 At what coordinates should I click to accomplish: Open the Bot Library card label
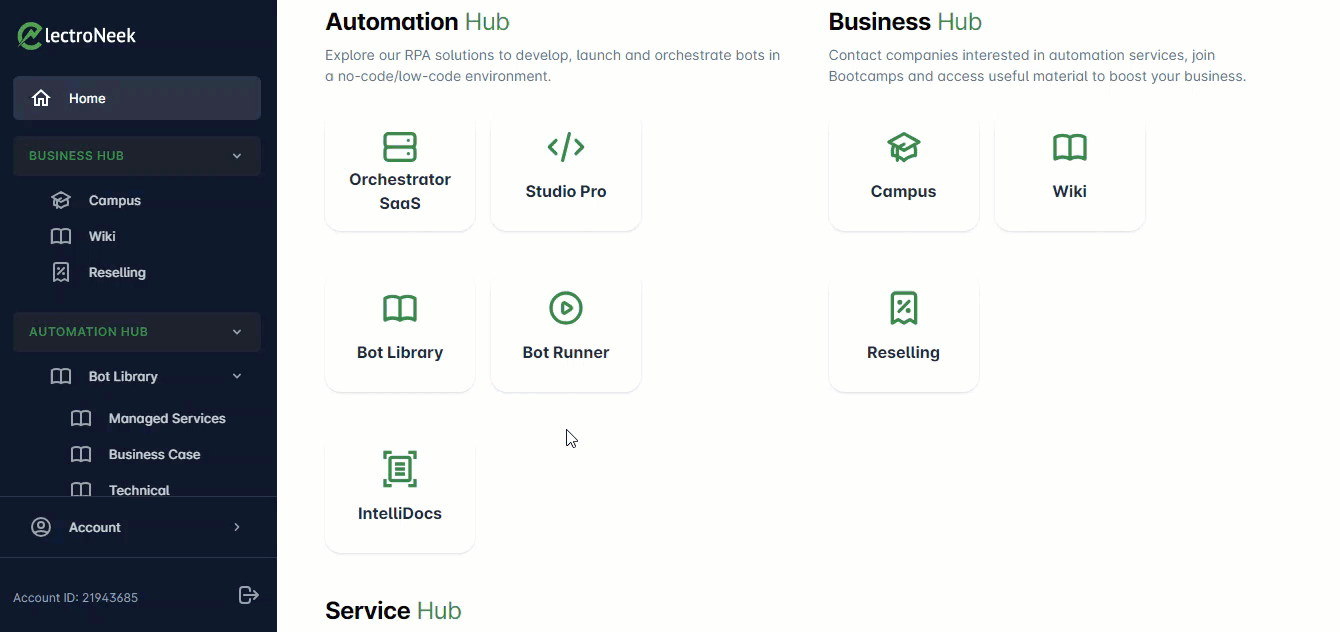click(400, 352)
